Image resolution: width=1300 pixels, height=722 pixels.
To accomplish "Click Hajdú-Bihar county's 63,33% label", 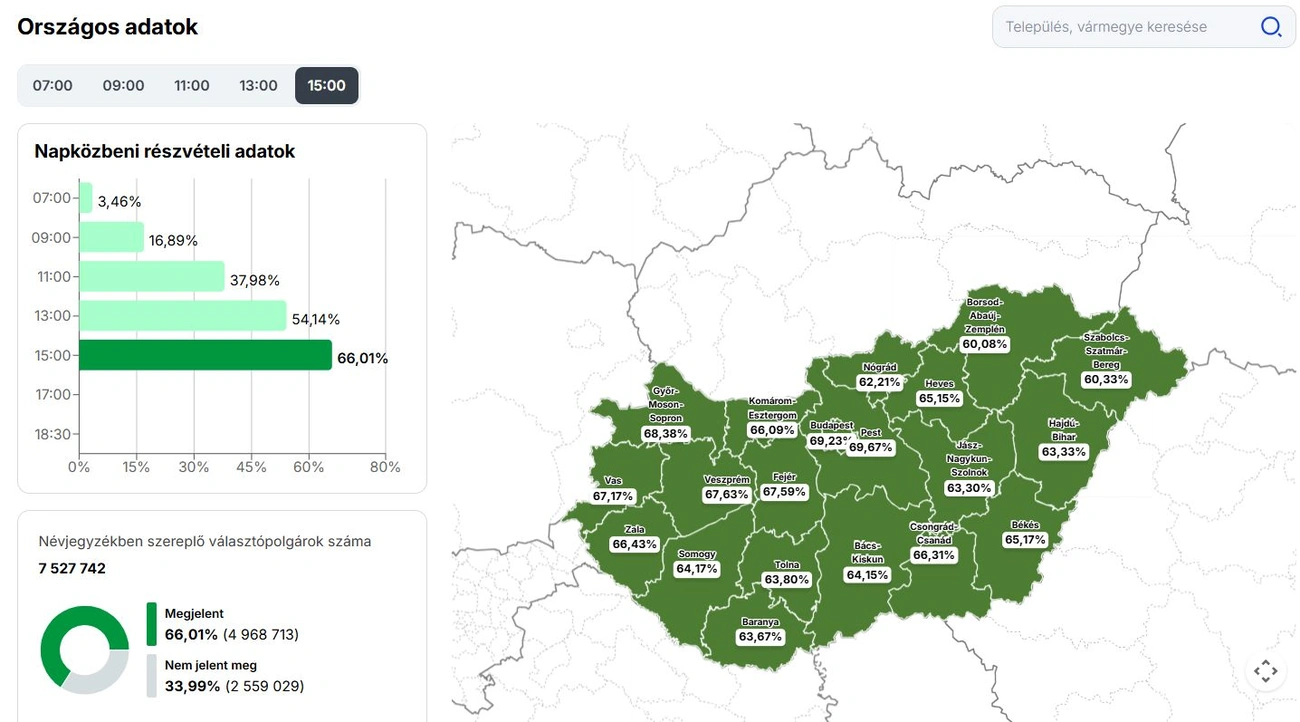I will point(1063,451).
